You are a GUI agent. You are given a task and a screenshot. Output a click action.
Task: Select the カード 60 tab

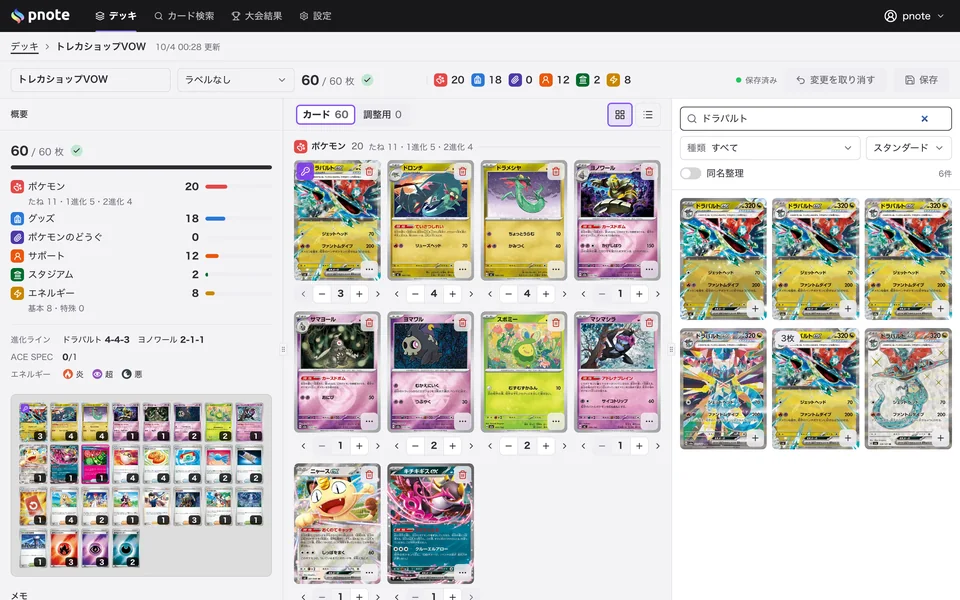click(326, 114)
